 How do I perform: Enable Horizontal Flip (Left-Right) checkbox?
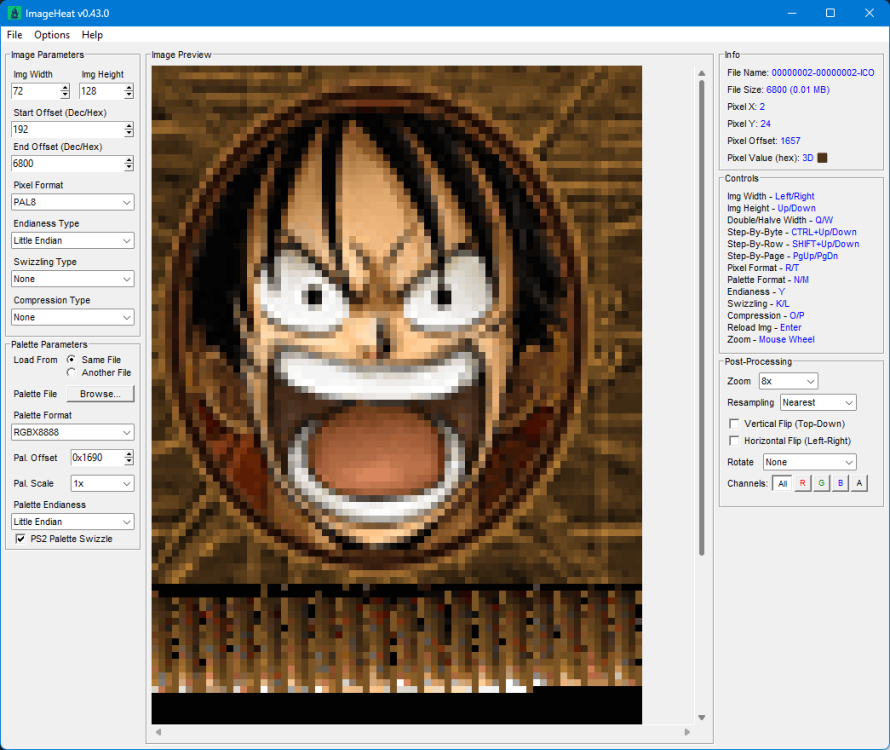734,441
